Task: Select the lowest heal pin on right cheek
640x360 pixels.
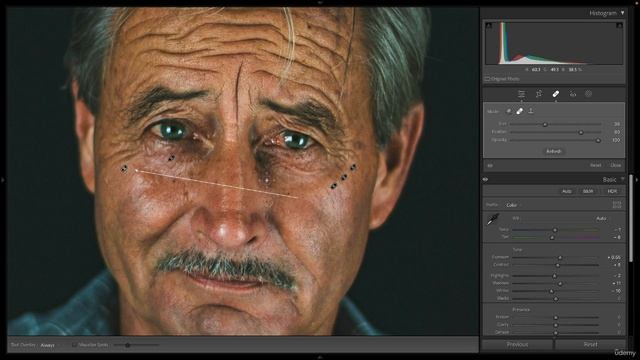Action: point(334,186)
